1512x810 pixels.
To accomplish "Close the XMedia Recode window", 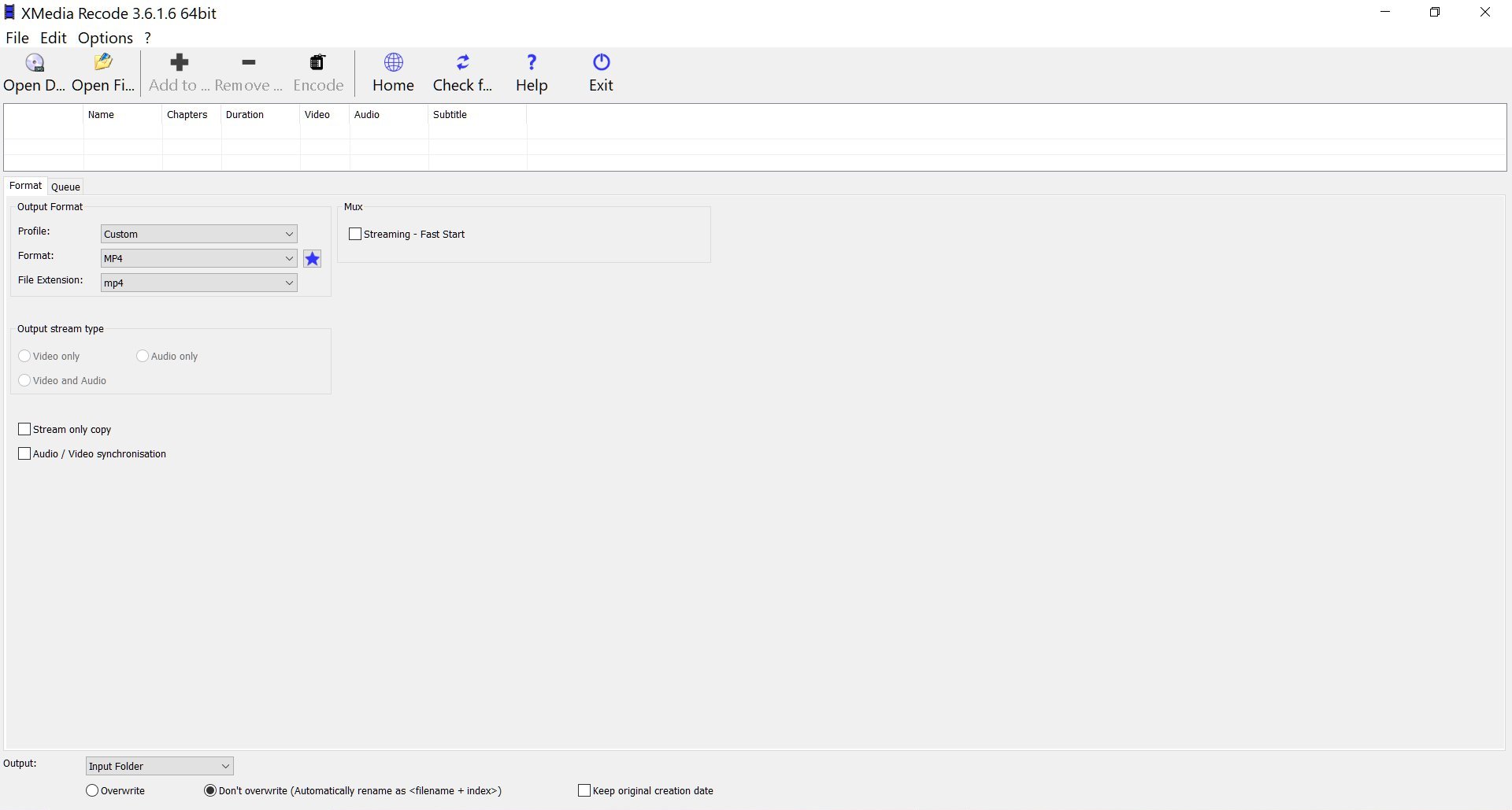I will (1485, 13).
